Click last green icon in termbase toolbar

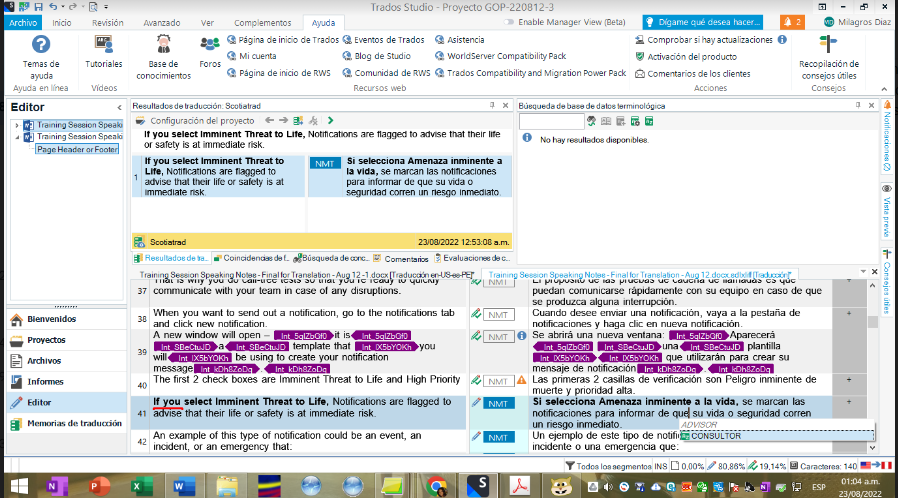point(649,121)
